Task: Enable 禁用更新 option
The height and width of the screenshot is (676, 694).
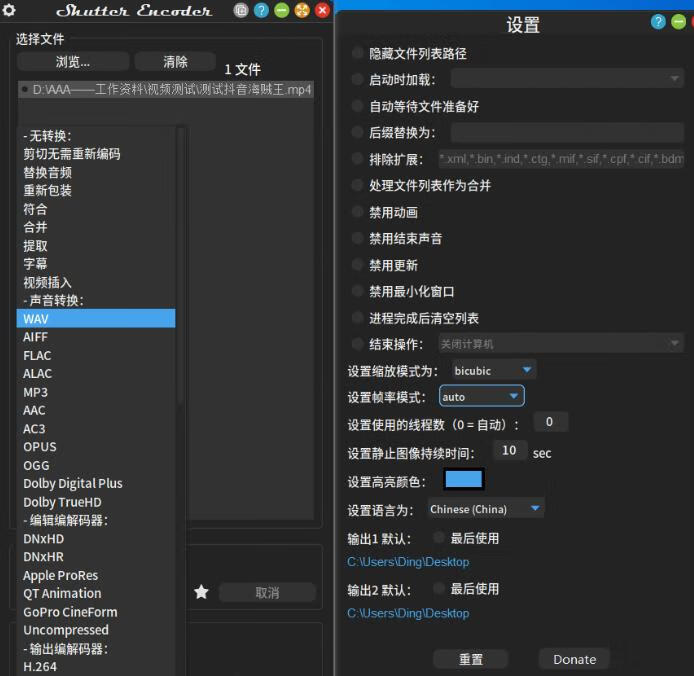Action: [x=357, y=265]
